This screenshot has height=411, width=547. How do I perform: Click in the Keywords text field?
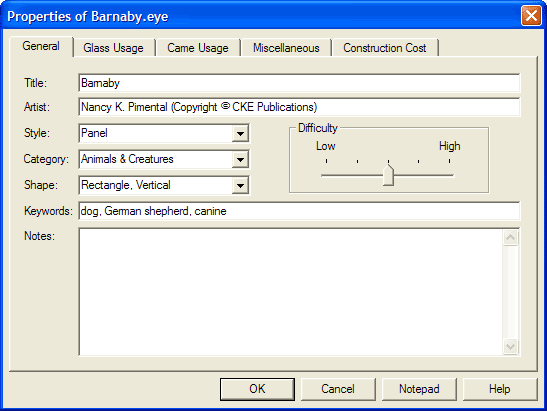click(299, 211)
